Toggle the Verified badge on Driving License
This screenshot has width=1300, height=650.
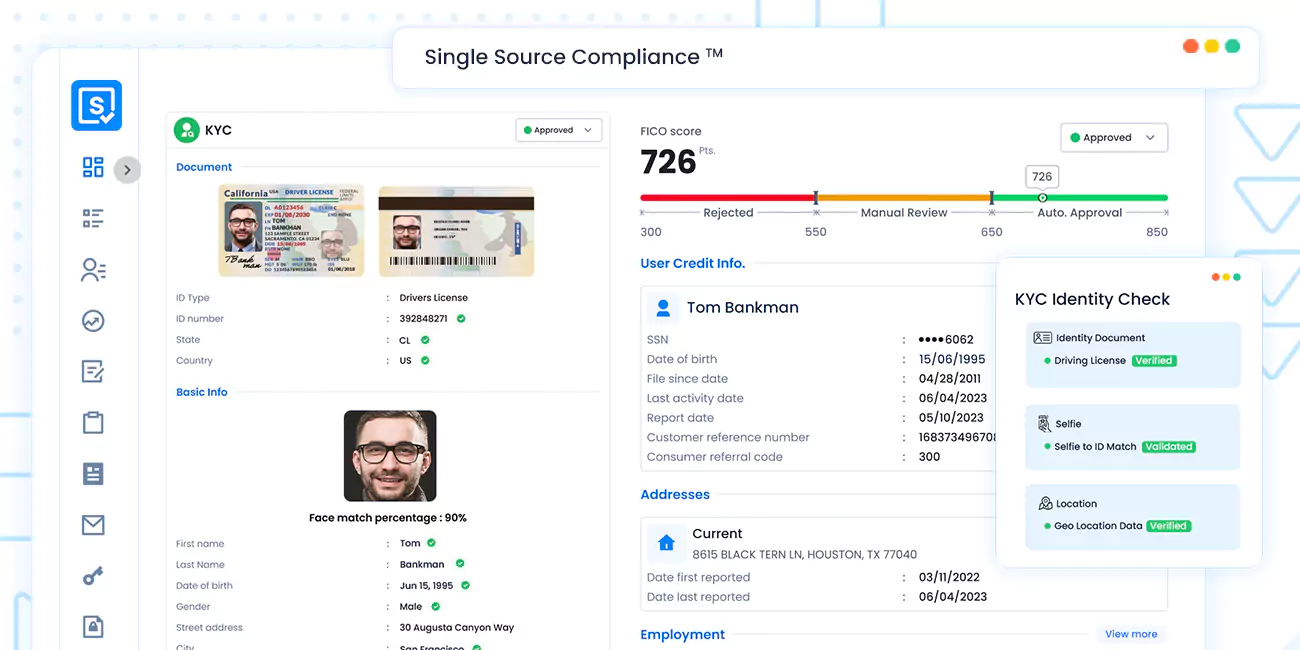pyautogui.click(x=1154, y=360)
